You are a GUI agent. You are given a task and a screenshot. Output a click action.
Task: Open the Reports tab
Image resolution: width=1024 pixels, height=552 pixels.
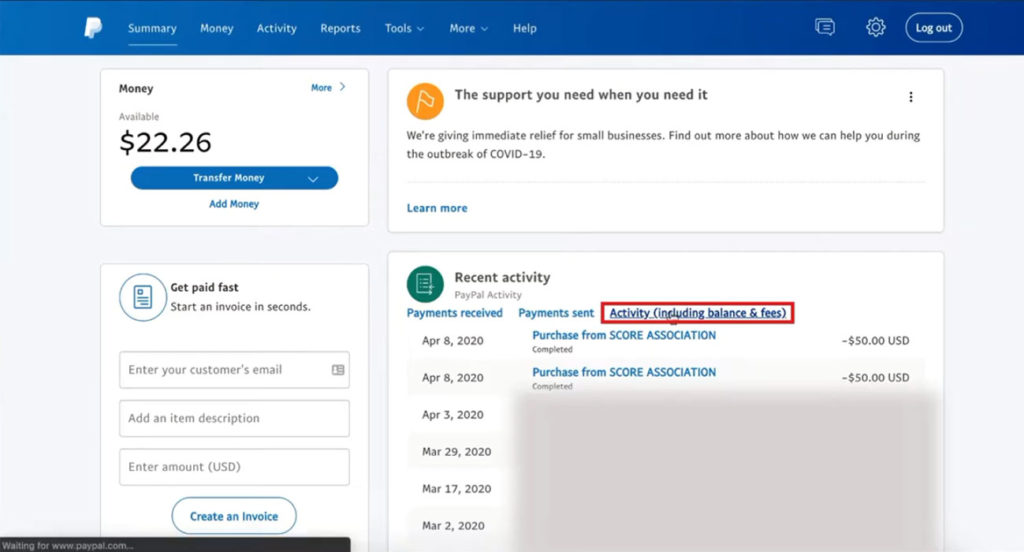(340, 28)
